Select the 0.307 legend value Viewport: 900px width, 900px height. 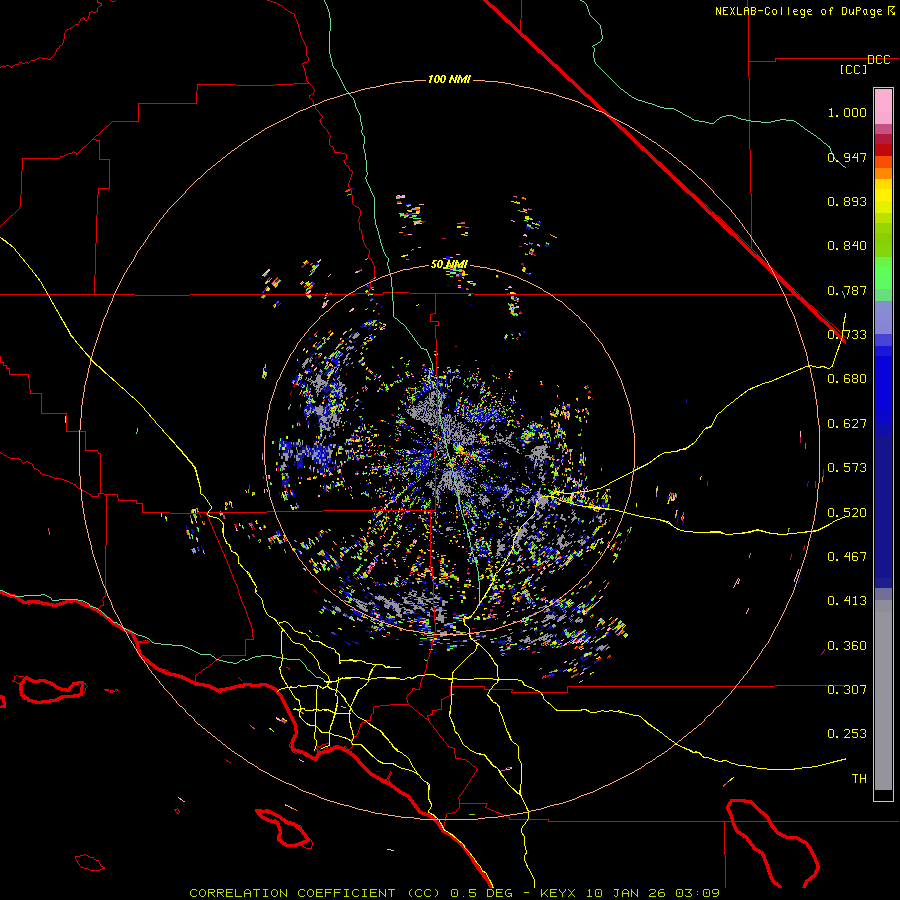(847, 690)
